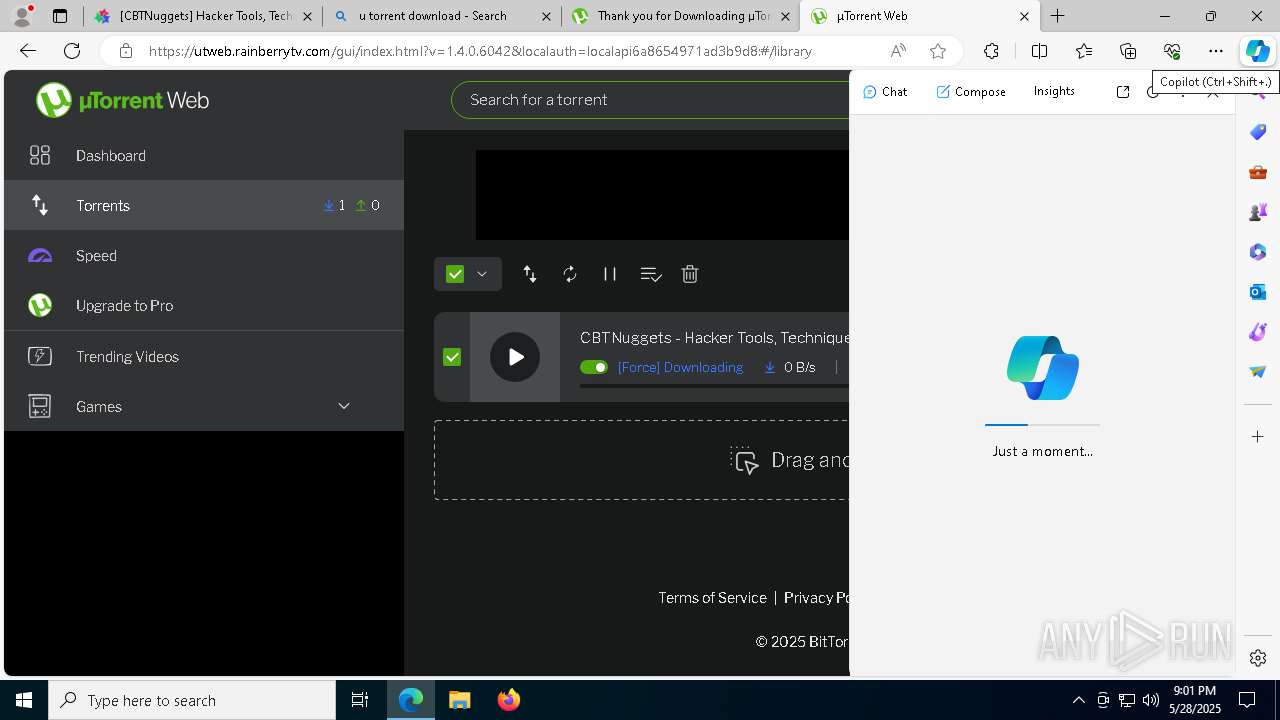This screenshot has height=720, width=1280.
Task: Add sidebar app with plus icon
Action: [1258, 436]
